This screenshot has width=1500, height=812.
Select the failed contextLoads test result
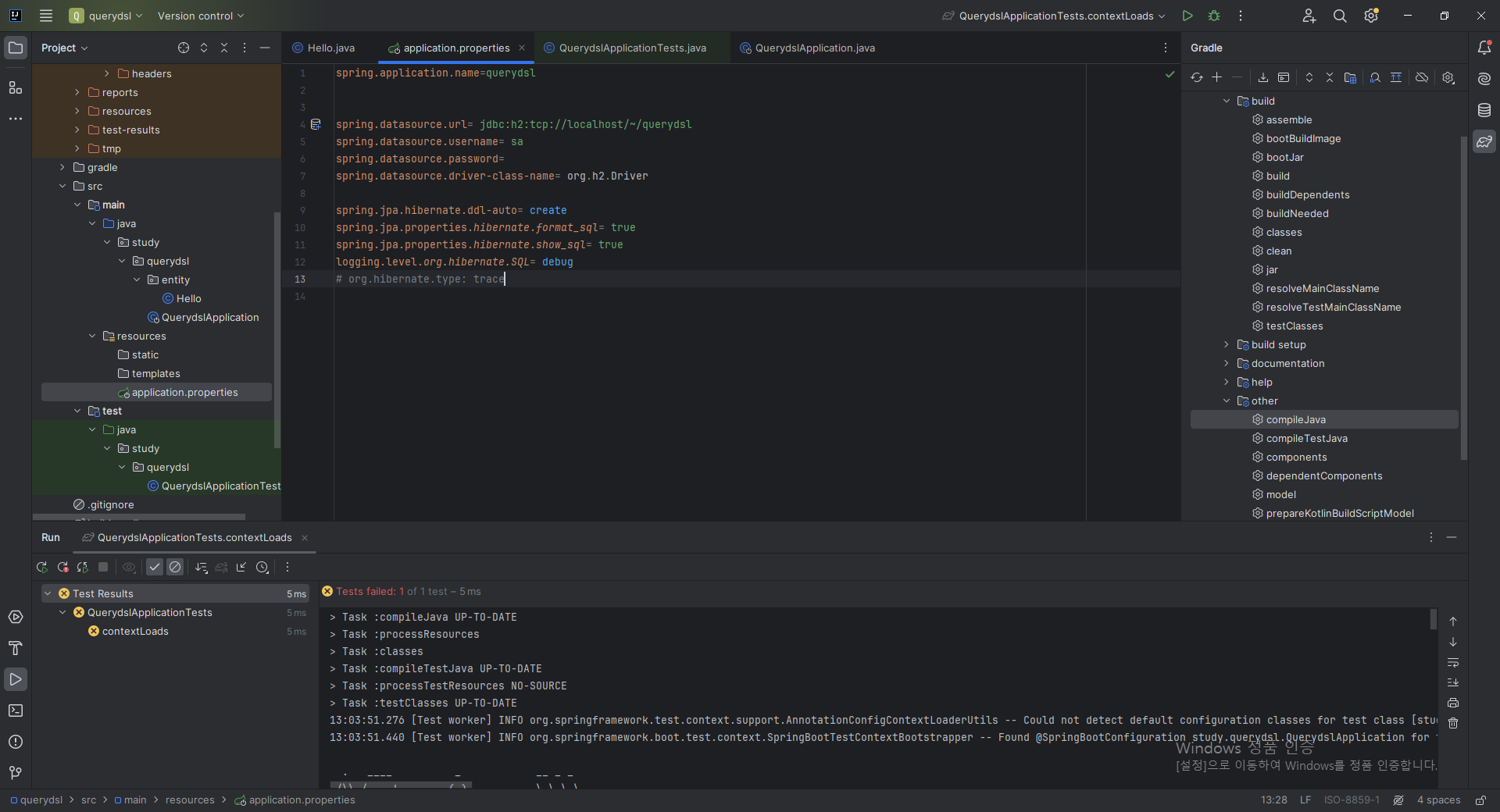tap(135, 631)
